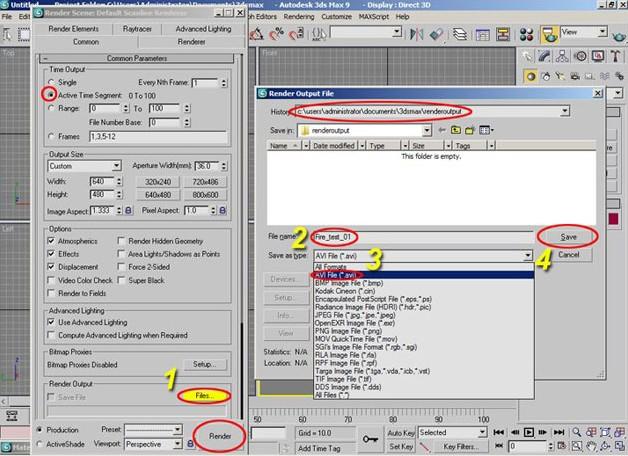Click the Play Animation button
Viewport: 628px width, 456px height.
[x=529, y=432]
